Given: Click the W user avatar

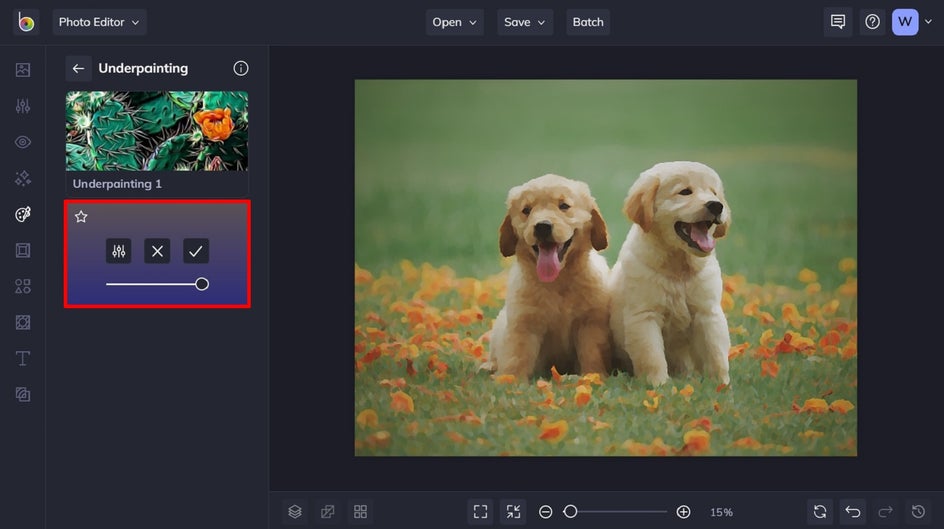Looking at the screenshot, I should 905,22.
